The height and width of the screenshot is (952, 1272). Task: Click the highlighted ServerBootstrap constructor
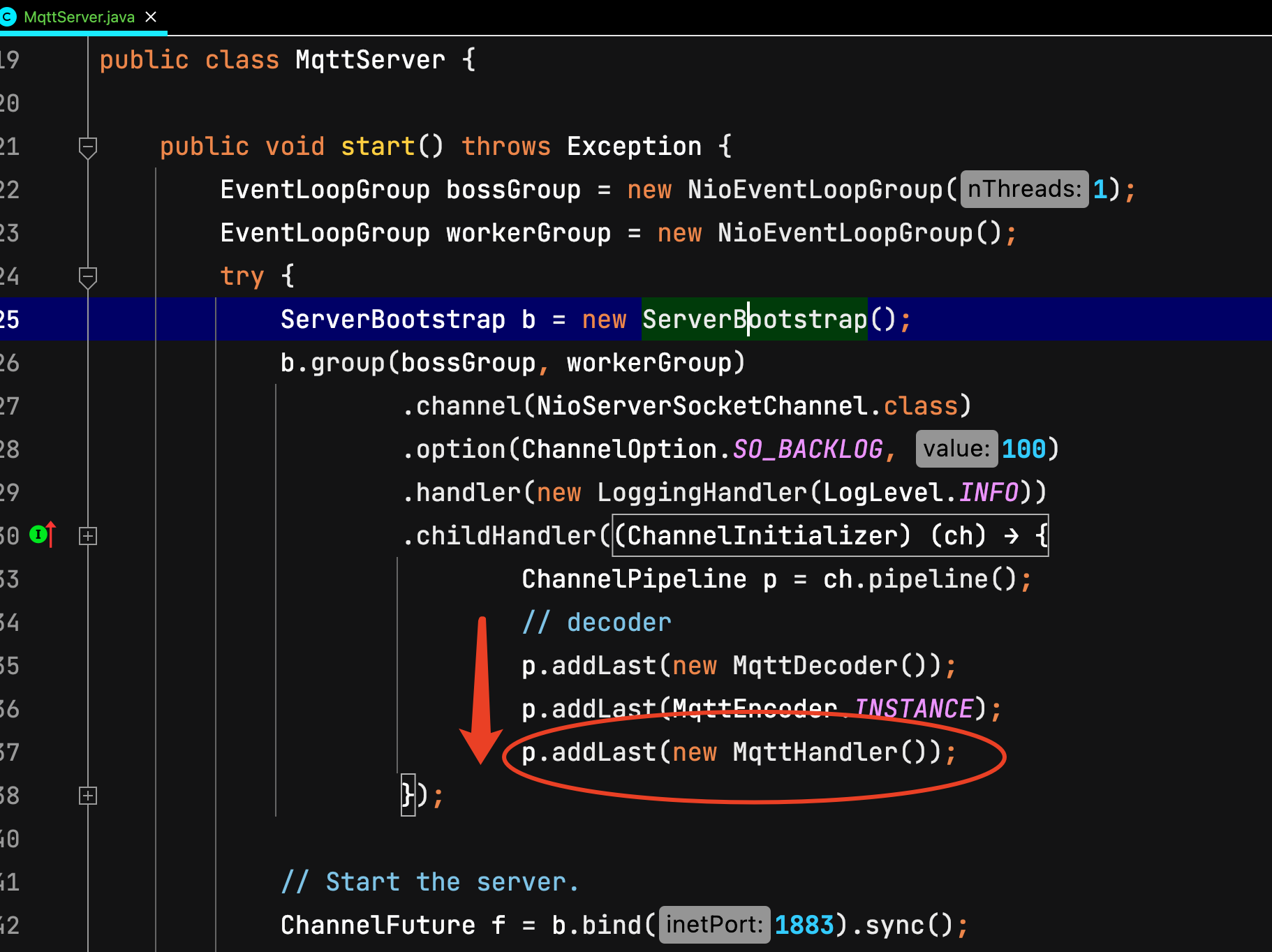click(754, 320)
